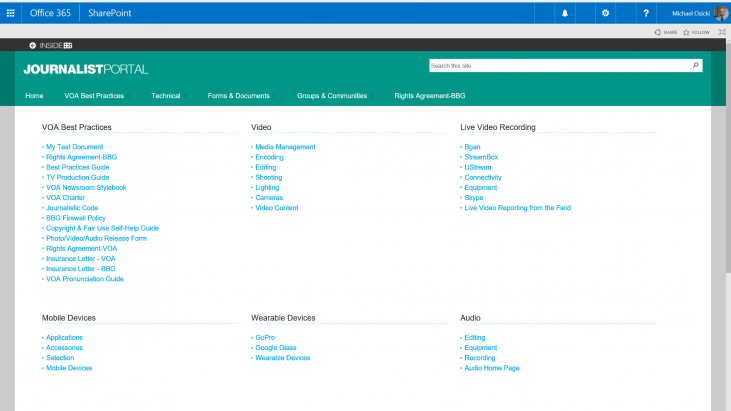Open Photo/Video/Audio Release Form link
Screen dimensions: 731x411
[x=96, y=238]
